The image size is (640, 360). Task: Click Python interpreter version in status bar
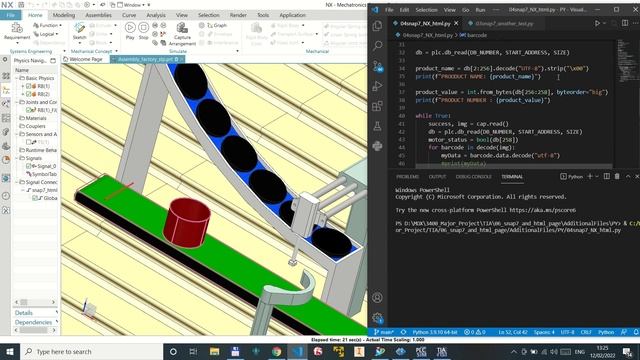coord(435,332)
